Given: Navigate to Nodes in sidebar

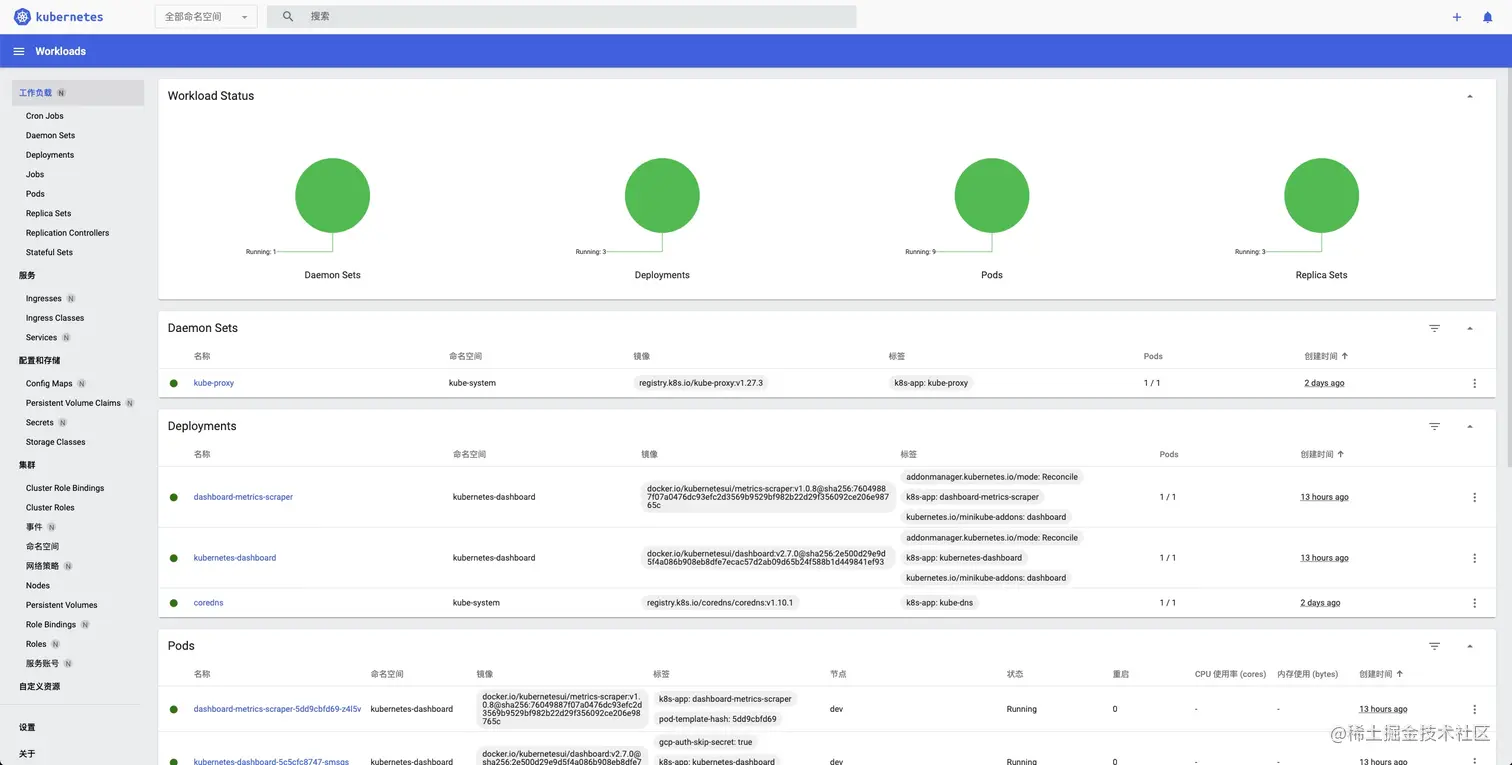Looking at the screenshot, I should [x=38, y=585].
